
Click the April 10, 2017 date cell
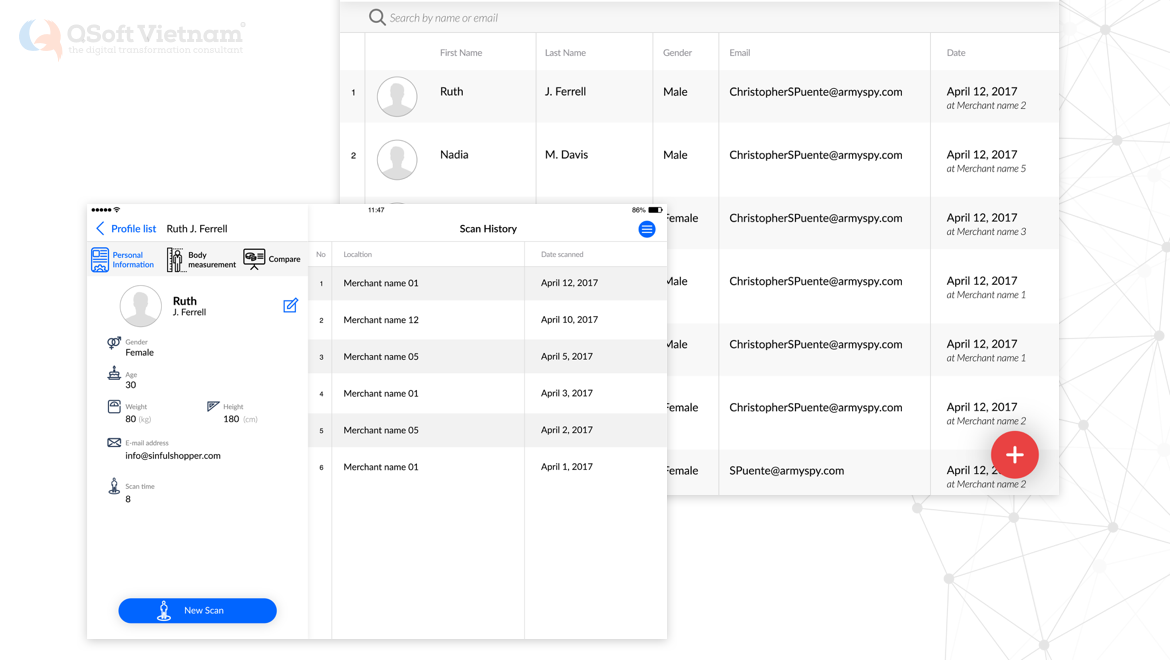pos(569,320)
